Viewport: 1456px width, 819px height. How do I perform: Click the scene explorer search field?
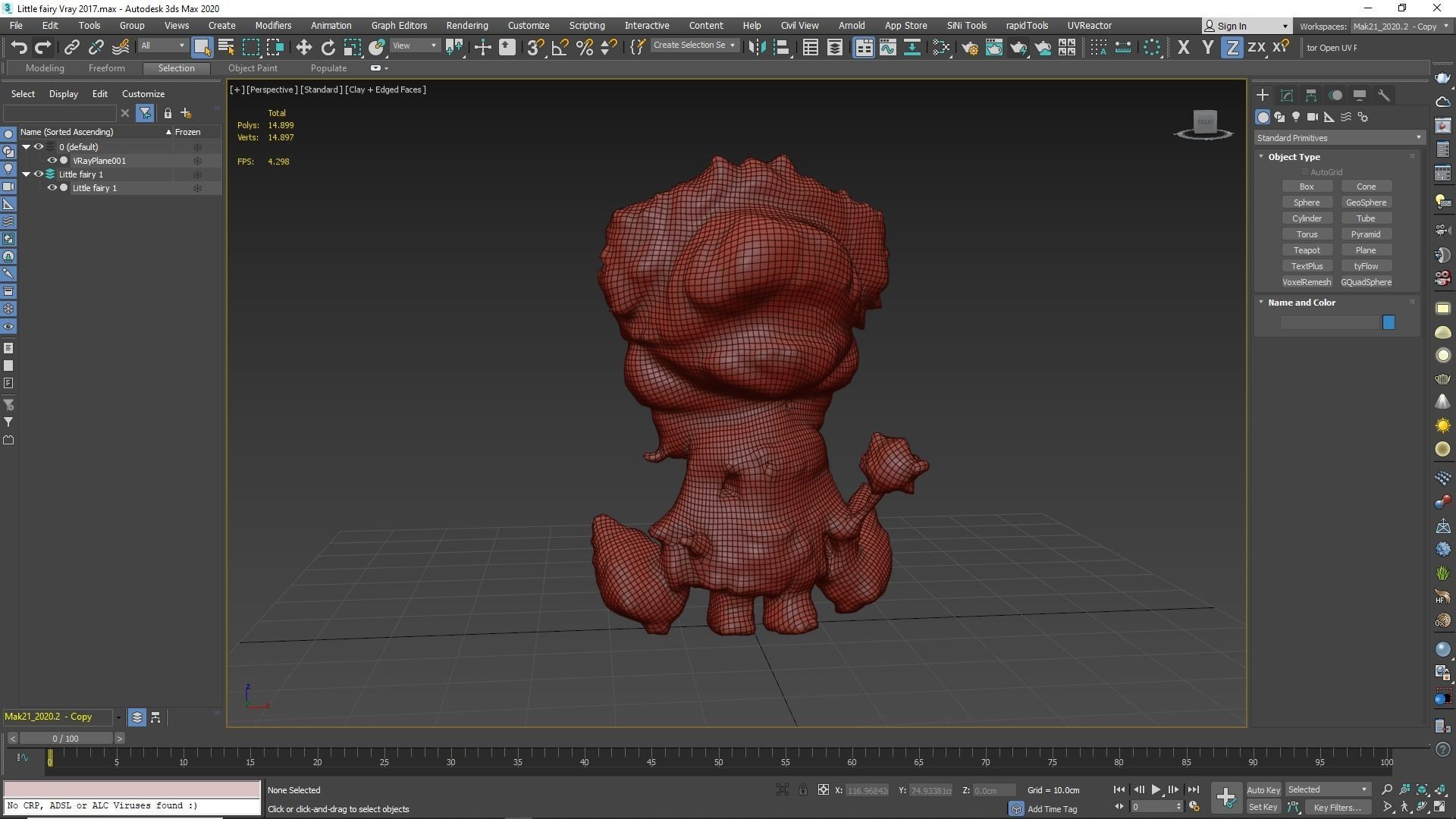point(60,113)
